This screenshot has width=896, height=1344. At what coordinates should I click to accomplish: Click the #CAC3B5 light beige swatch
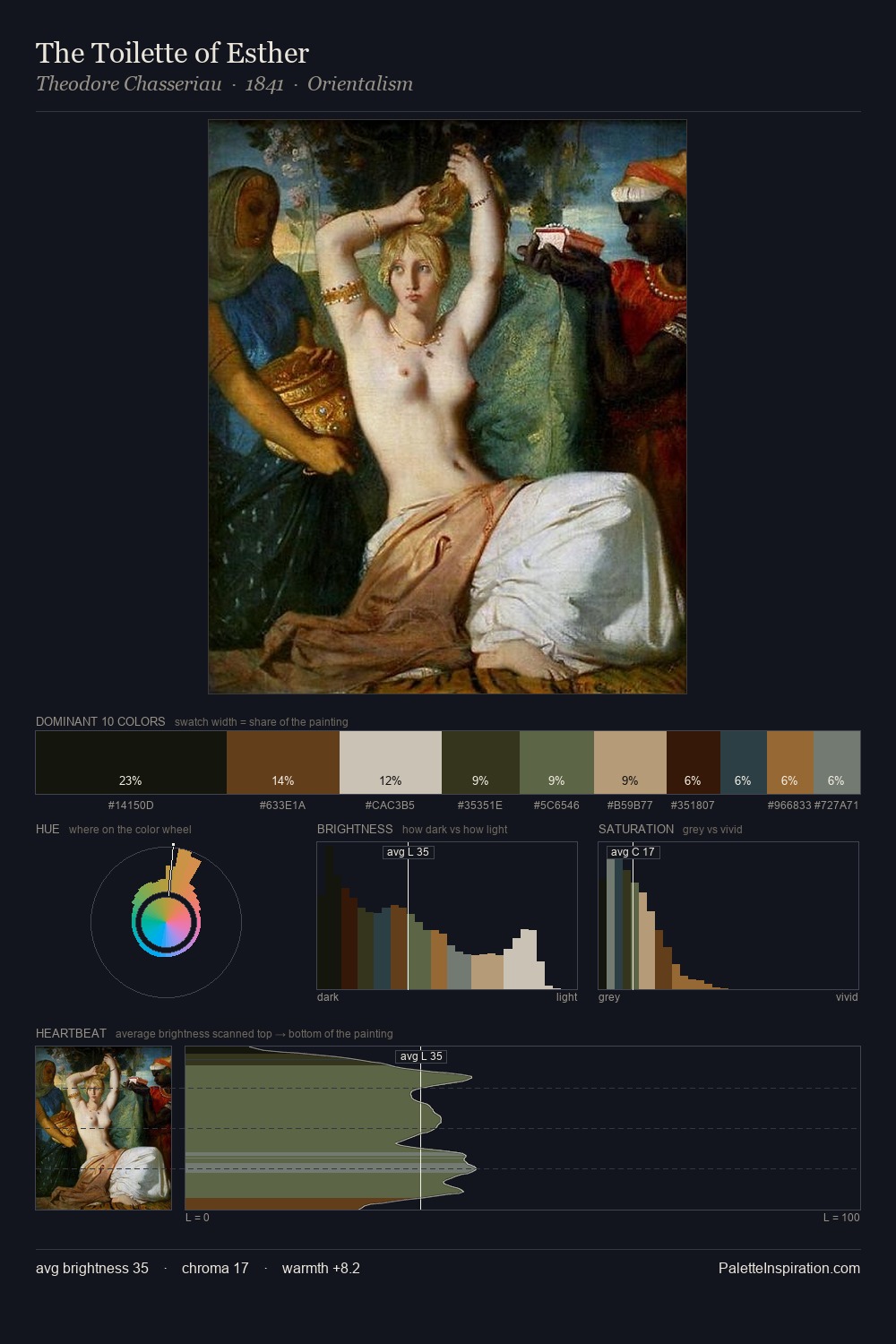391,762
